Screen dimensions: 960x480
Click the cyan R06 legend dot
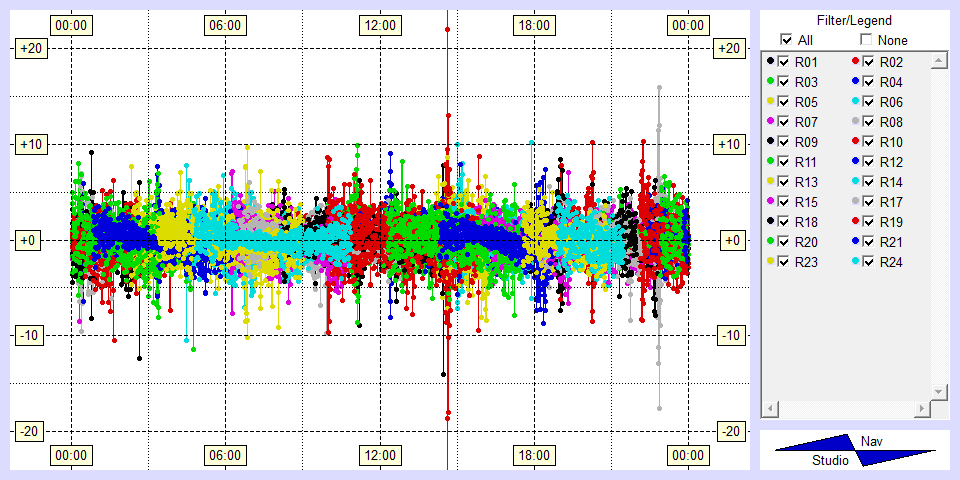click(855, 102)
